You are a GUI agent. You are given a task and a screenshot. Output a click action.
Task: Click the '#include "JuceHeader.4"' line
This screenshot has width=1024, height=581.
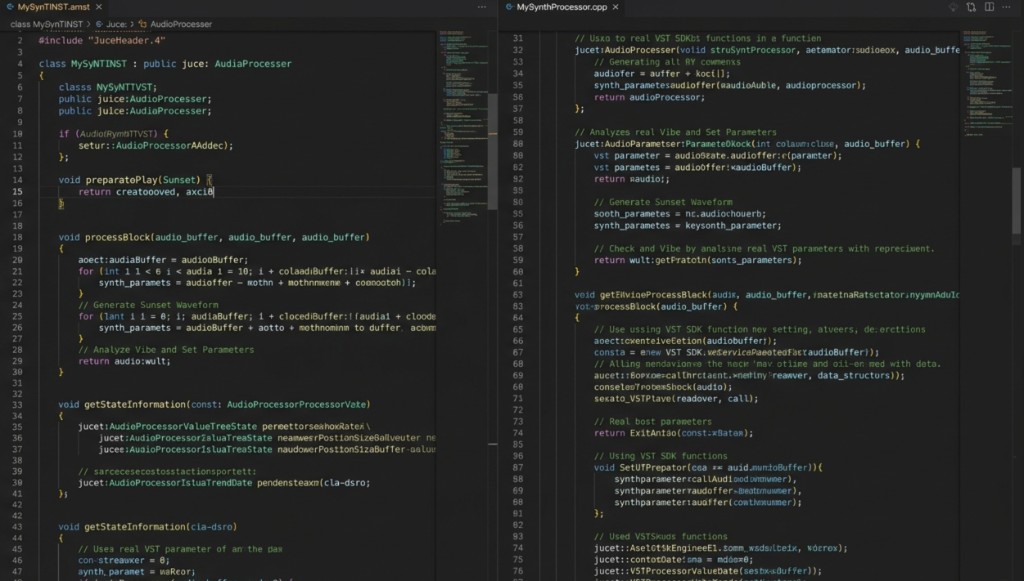[x=102, y=40]
